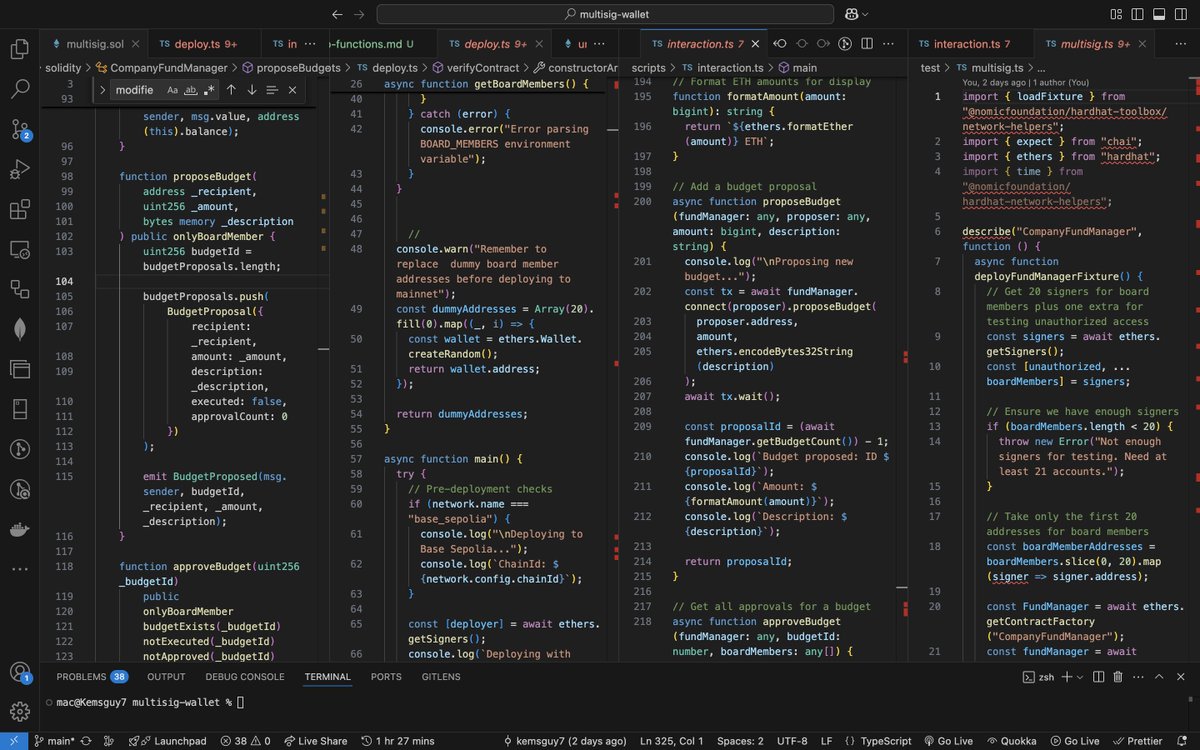Close the find widget
This screenshot has width=1200, height=750.
(292, 90)
